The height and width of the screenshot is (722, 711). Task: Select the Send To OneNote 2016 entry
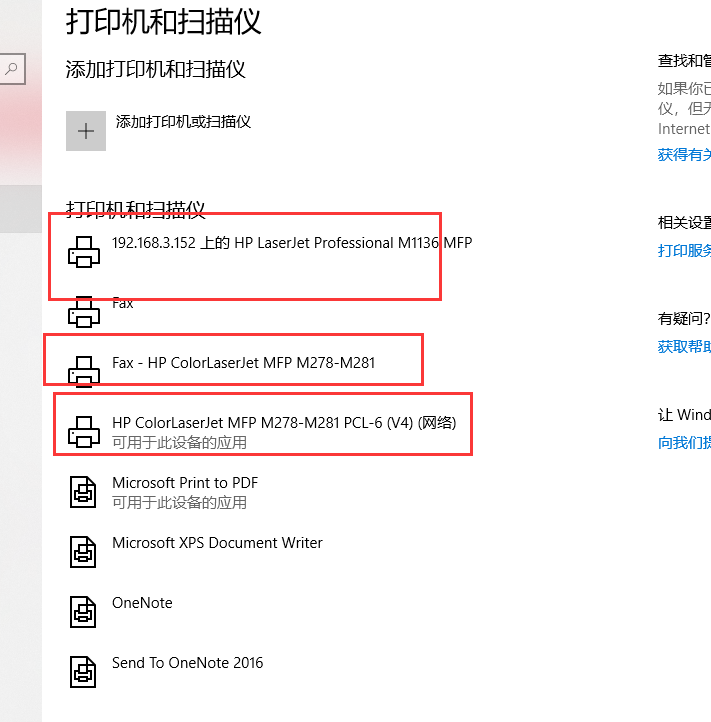187,663
